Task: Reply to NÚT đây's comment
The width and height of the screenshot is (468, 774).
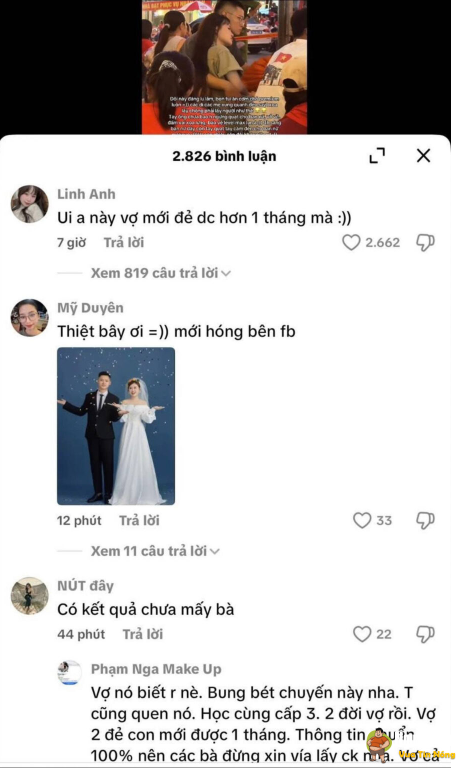Action: click(143, 634)
